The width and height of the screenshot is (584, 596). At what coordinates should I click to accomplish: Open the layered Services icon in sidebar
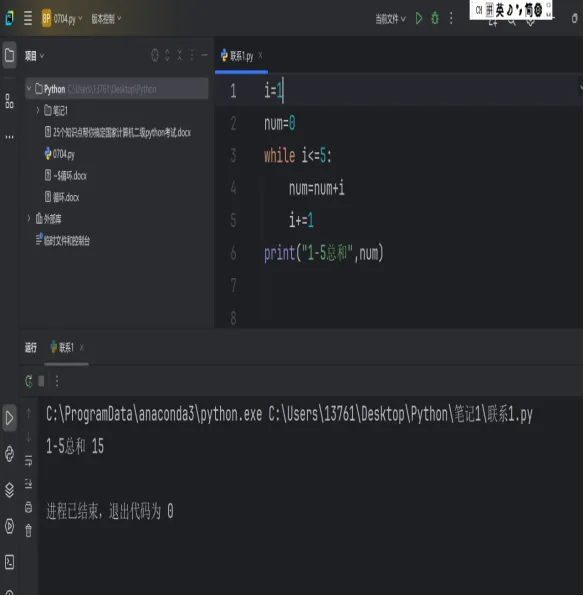(x=10, y=490)
